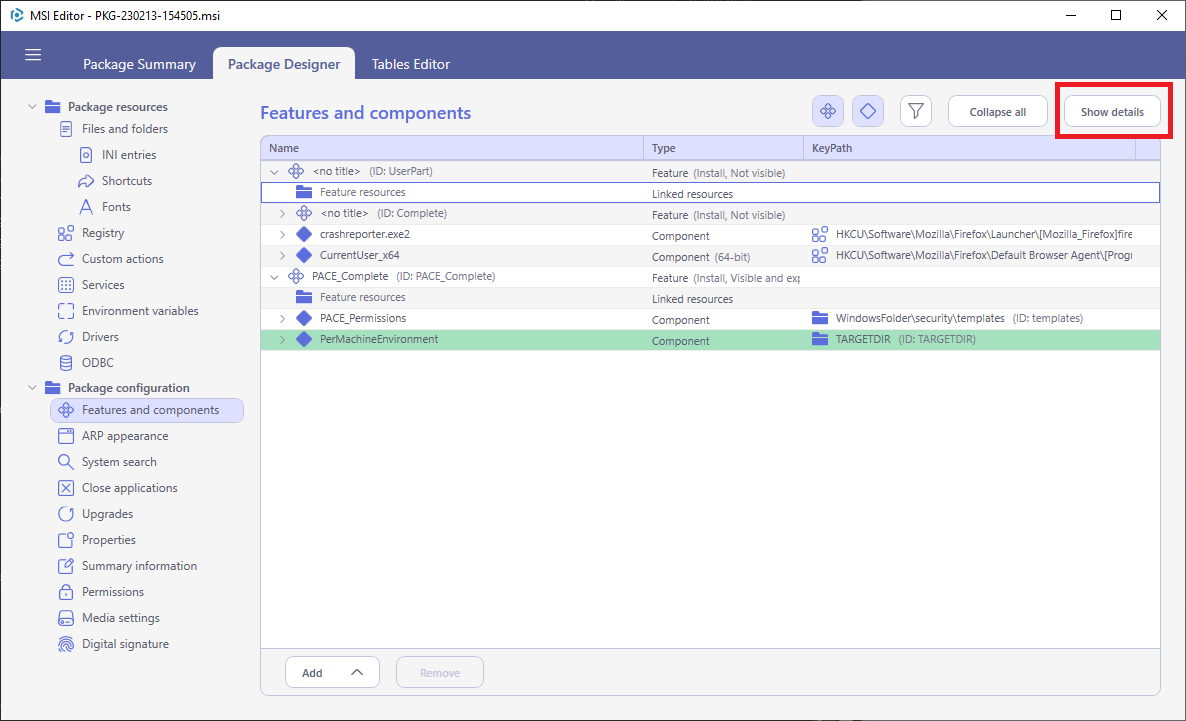Click the System search magnifier icon
The height and width of the screenshot is (721, 1186).
coord(66,462)
